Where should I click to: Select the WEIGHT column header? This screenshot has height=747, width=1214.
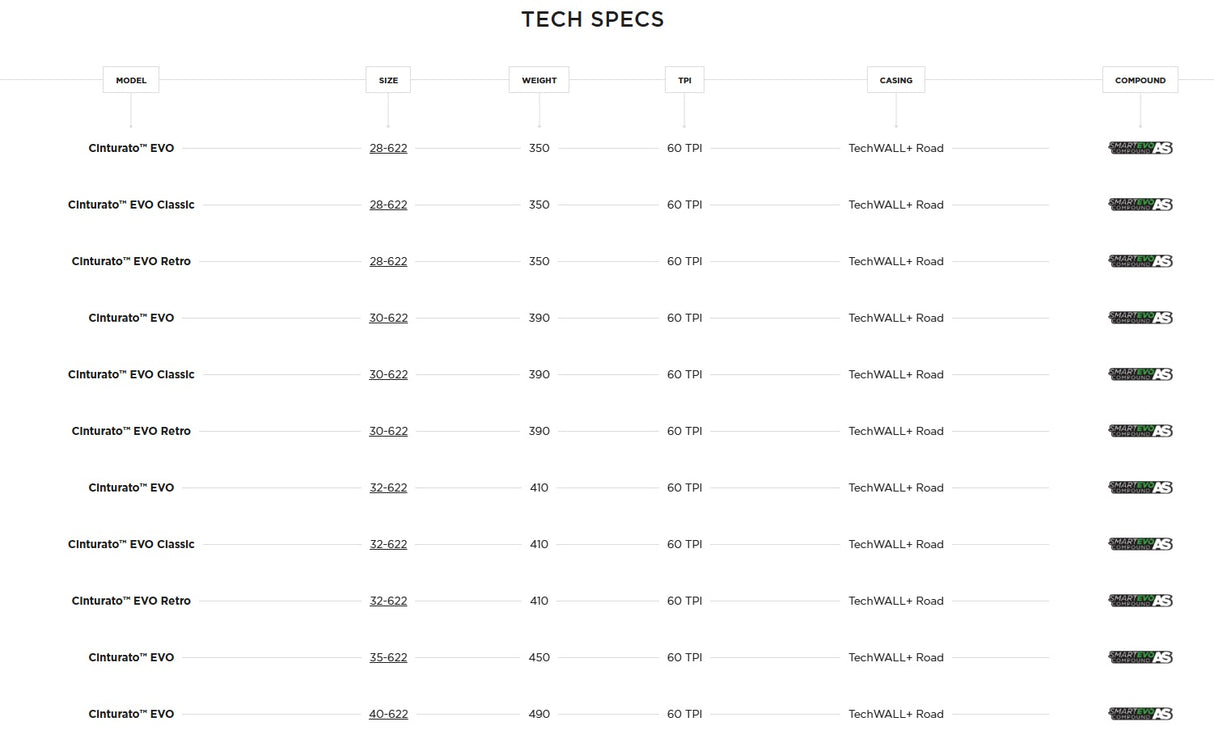(539, 80)
